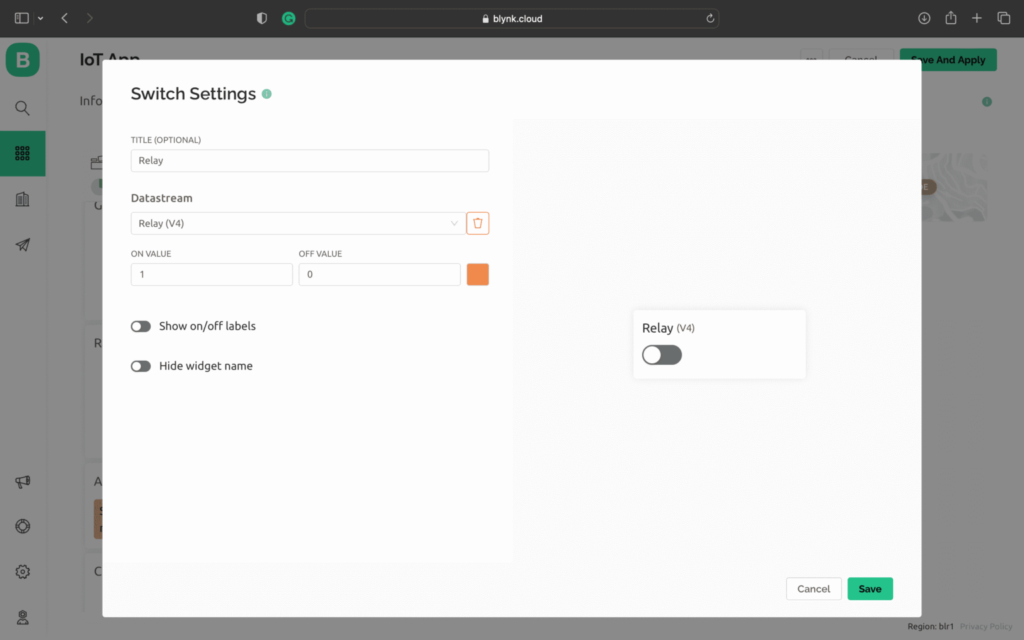Viewport: 1024px width, 640px height.
Task: Enable Show on/off labels toggle
Action: point(141,326)
